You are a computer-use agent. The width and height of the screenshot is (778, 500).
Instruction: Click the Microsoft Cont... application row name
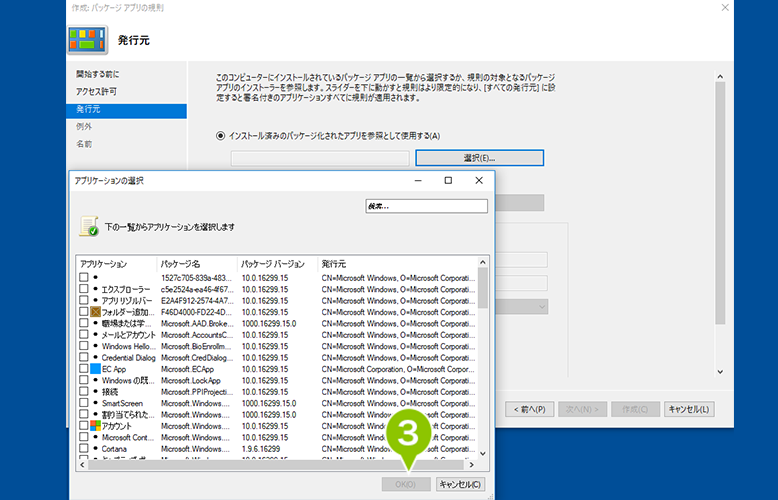[x=128, y=438]
